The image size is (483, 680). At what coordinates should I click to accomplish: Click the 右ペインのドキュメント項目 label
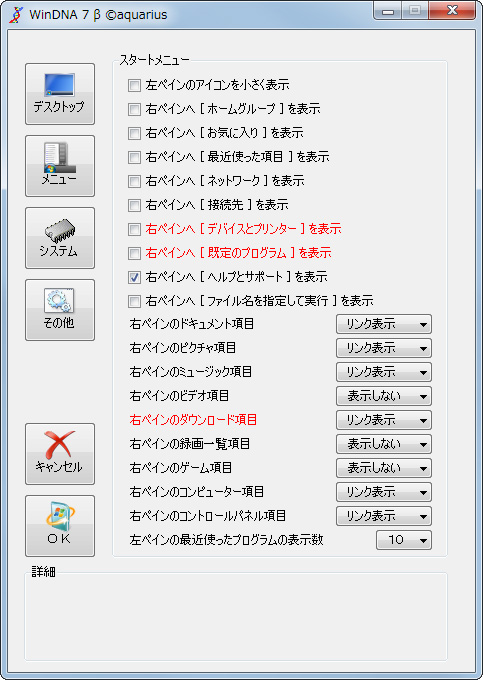point(192,324)
